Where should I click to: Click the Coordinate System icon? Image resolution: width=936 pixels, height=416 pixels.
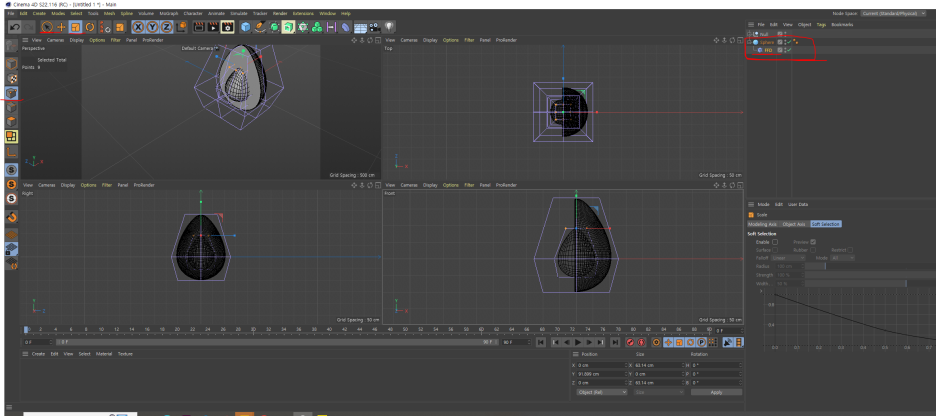tap(181, 27)
